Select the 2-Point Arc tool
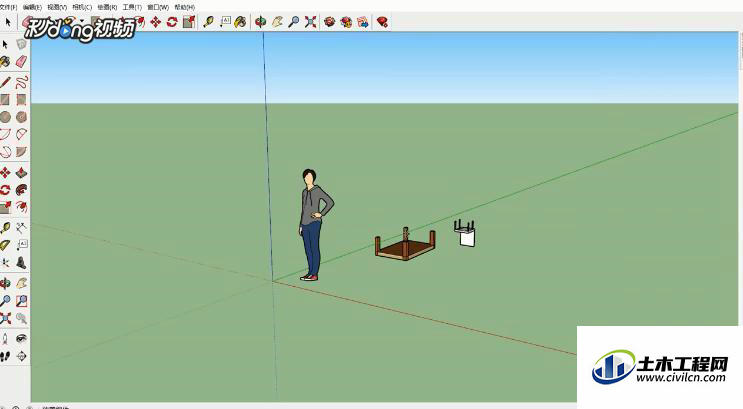 [x=21, y=134]
